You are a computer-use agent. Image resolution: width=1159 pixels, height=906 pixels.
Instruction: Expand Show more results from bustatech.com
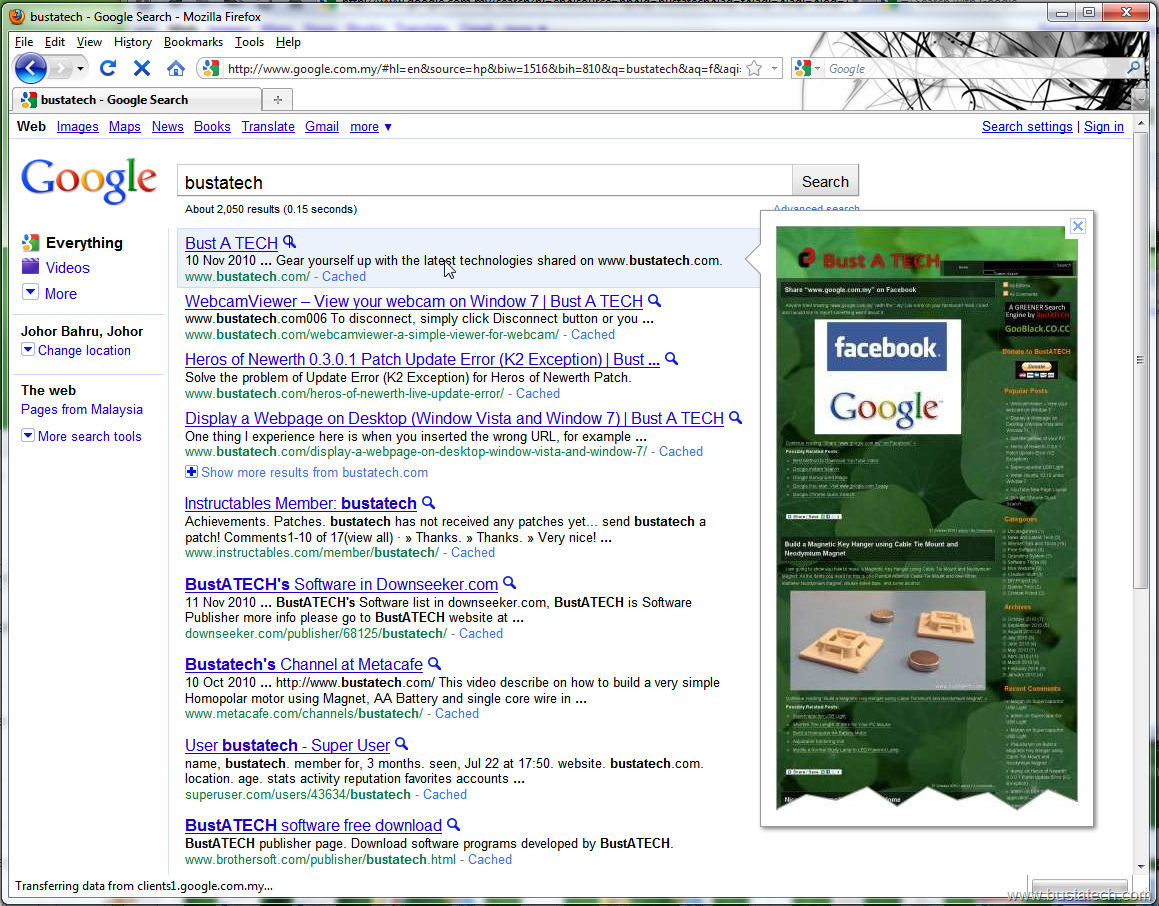coord(306,472)
